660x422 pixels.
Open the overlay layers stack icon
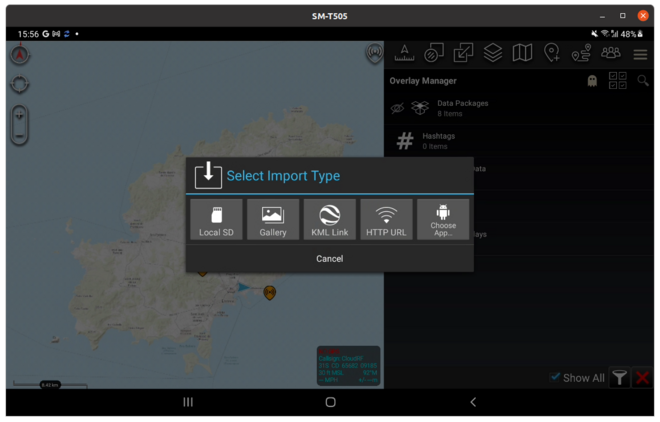tap(492, 53)
